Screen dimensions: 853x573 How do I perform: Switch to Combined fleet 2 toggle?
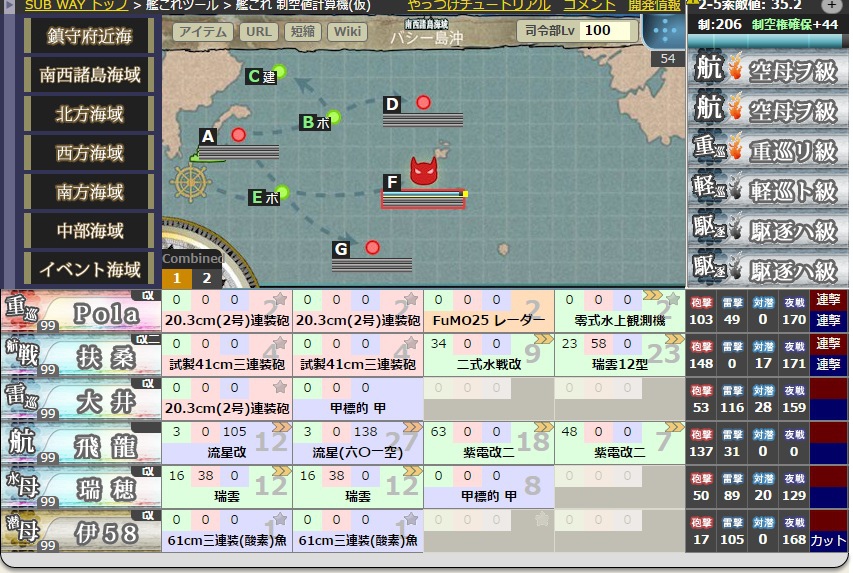[207, 278]
